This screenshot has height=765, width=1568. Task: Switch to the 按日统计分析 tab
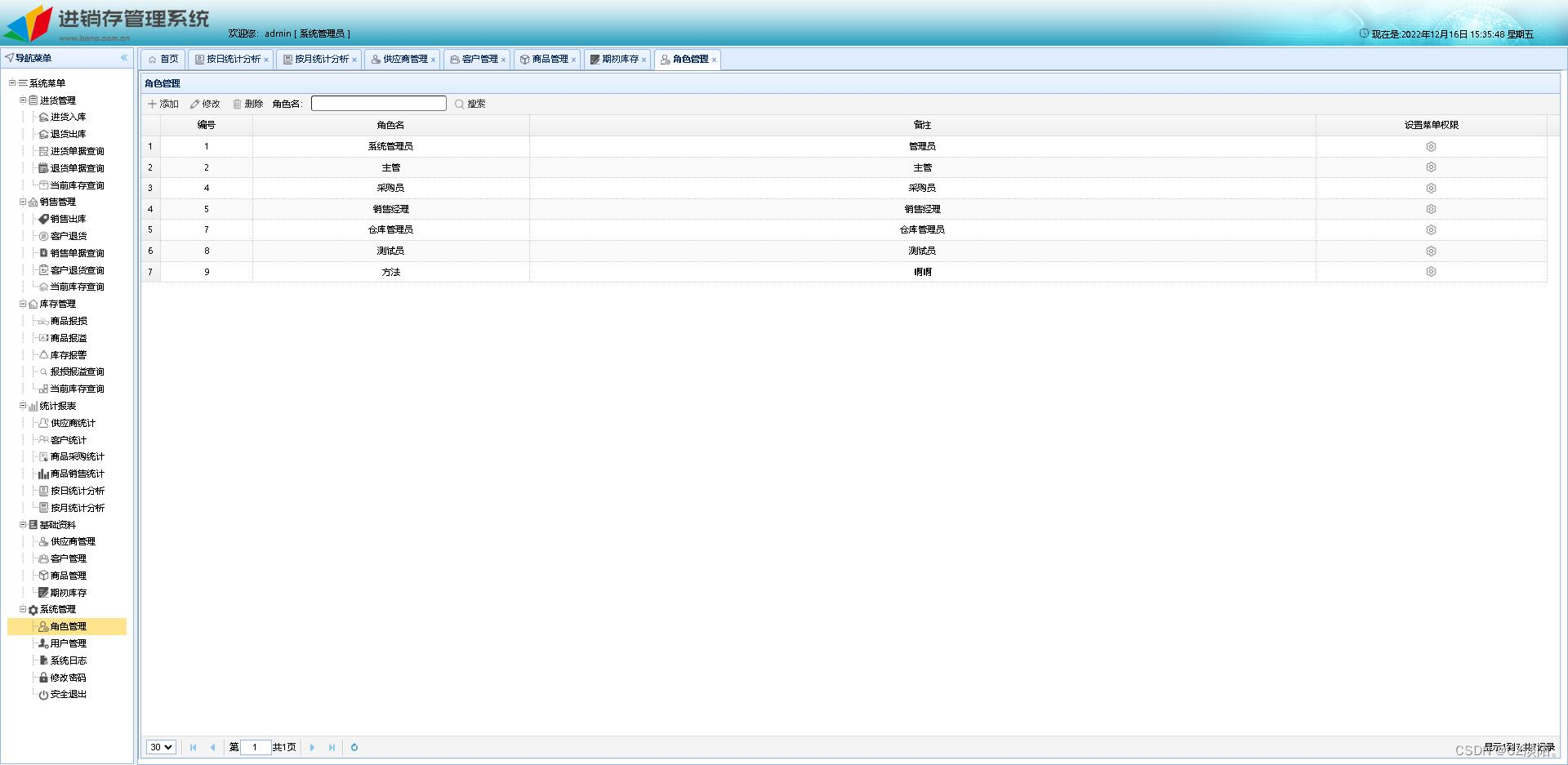pyautogui.click(x=229, y=59)
